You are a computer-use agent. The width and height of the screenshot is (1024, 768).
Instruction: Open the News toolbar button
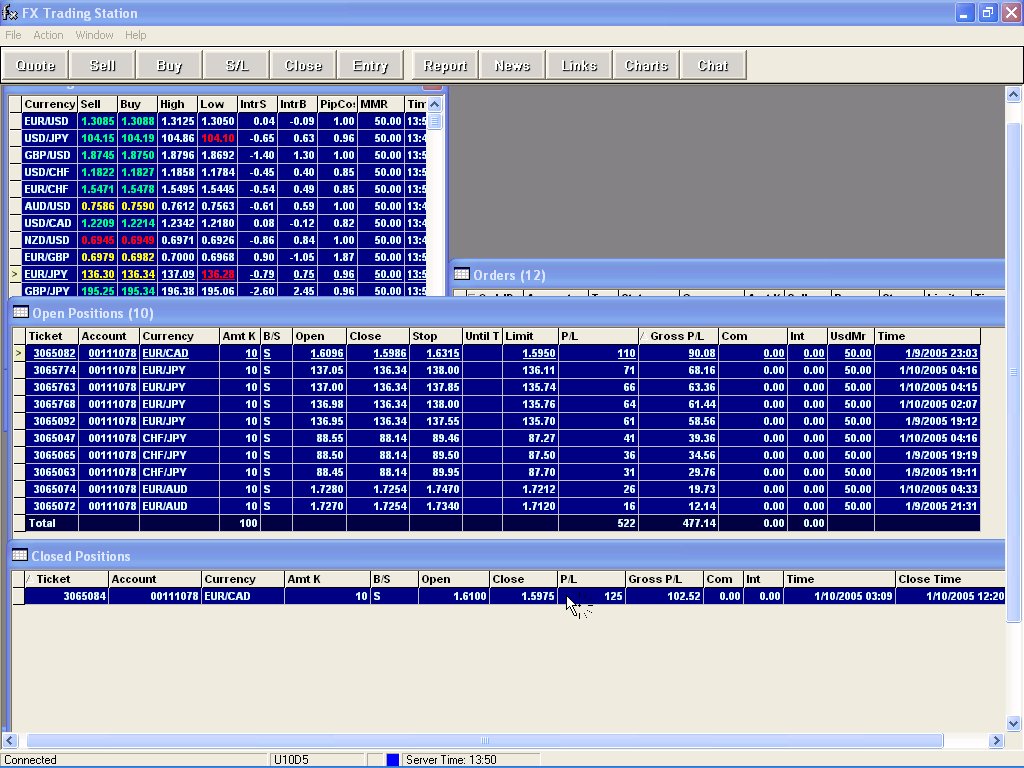pyautogui.click(x=512, y=65)
